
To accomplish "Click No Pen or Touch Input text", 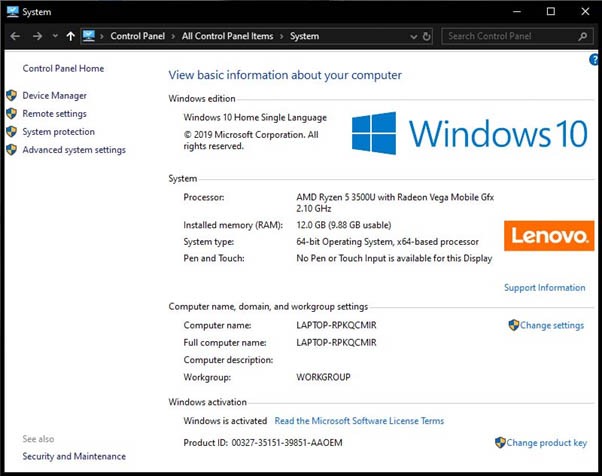I will click(394, 258).
